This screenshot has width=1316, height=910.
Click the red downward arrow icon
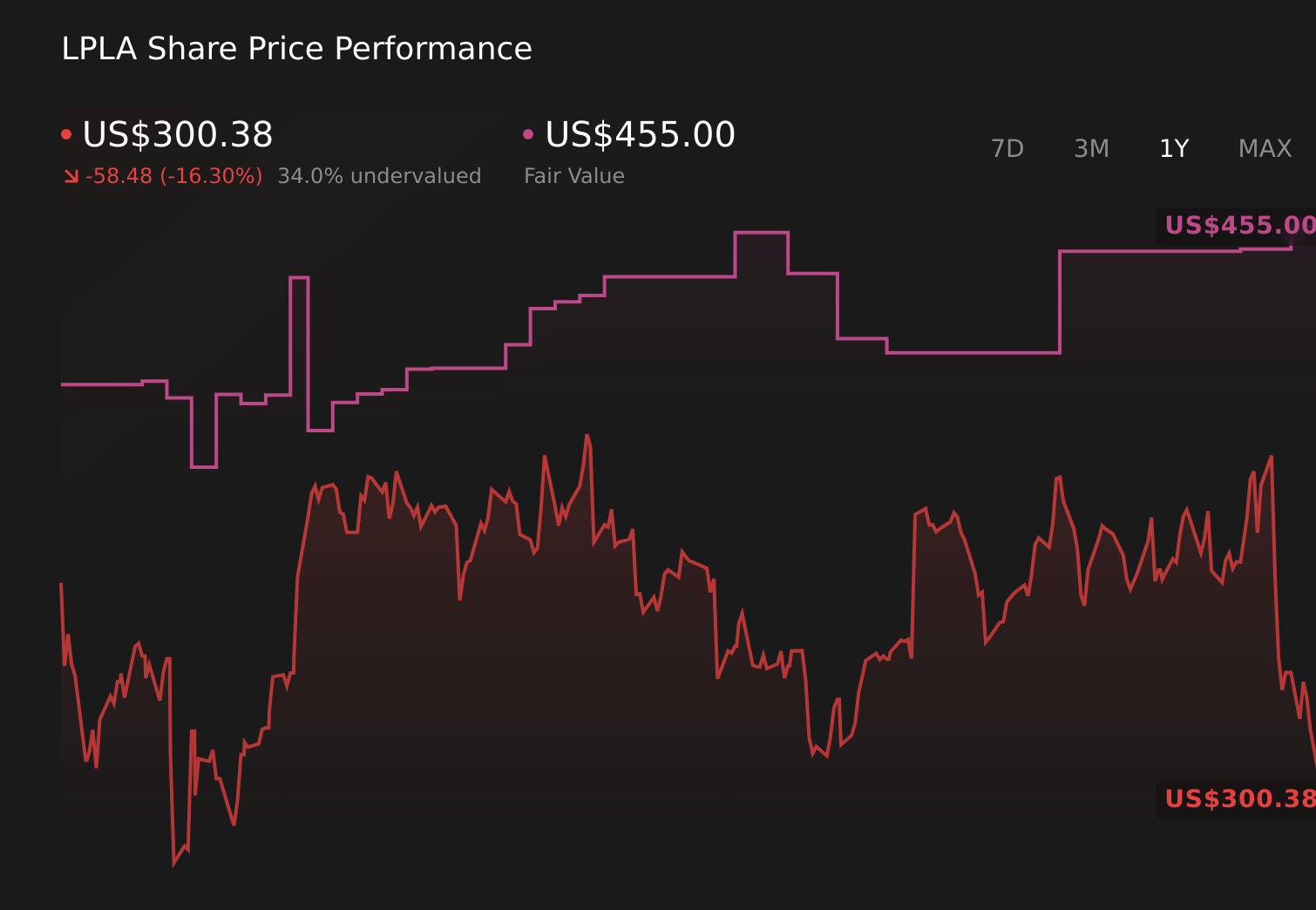click(x=71, y=177)
